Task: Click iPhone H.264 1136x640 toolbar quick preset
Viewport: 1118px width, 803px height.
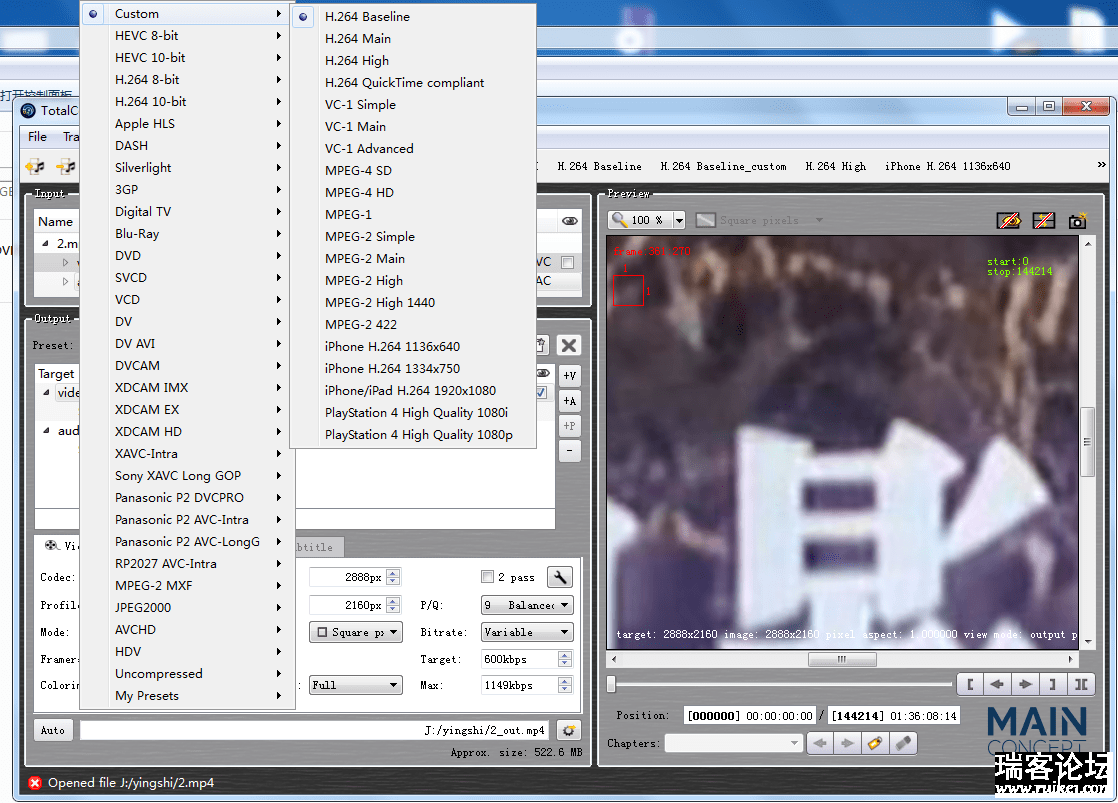Action: click(x=948, y=166)
